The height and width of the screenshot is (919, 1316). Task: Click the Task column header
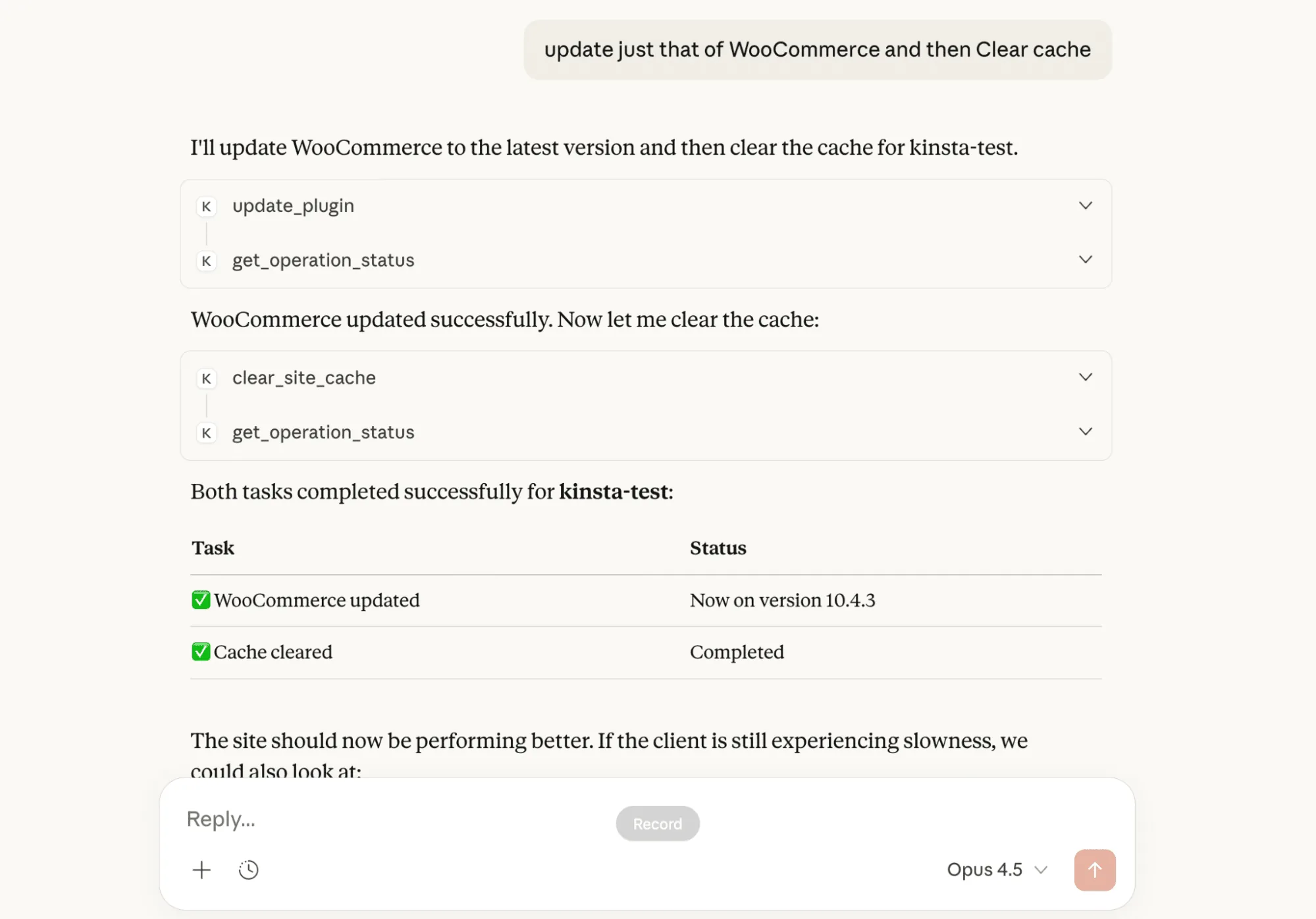(212, 548)
